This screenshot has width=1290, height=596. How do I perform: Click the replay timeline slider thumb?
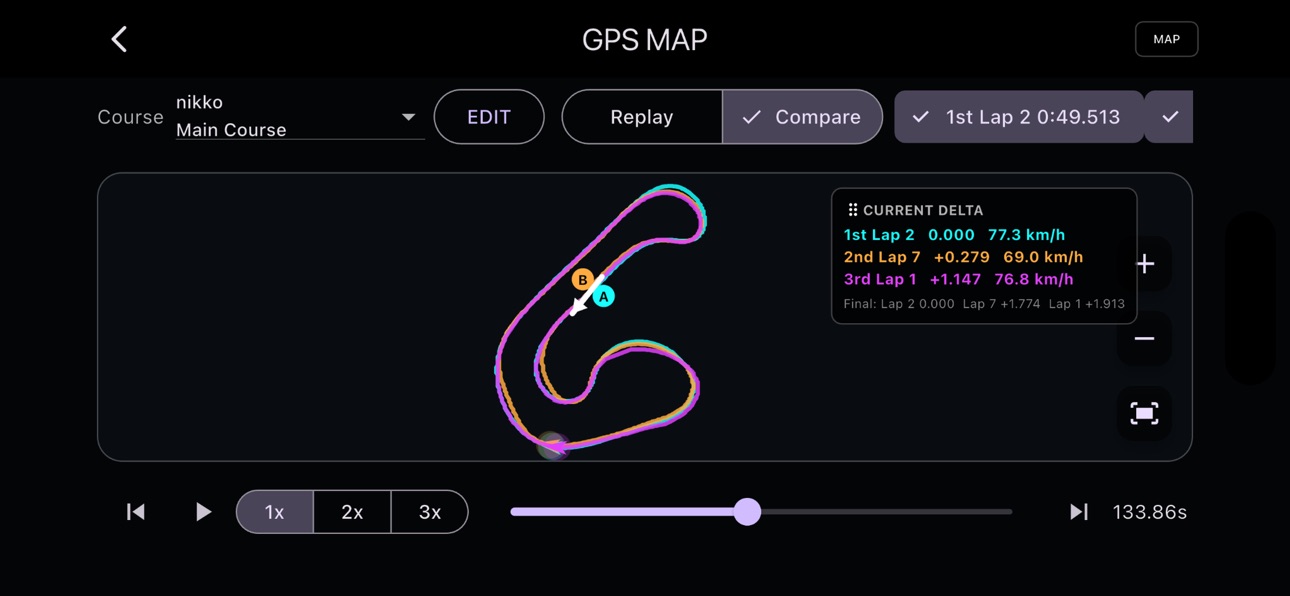click(x=747, y=512)
